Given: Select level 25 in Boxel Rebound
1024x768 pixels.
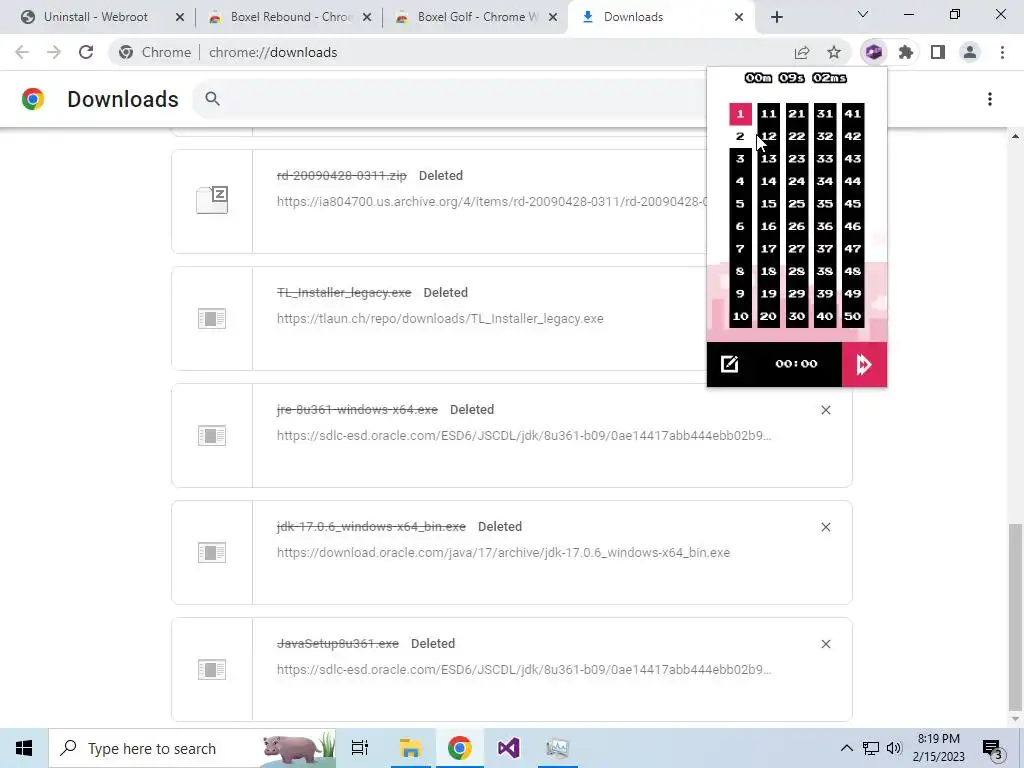Looking at the screenshot, I should [796, 204].
